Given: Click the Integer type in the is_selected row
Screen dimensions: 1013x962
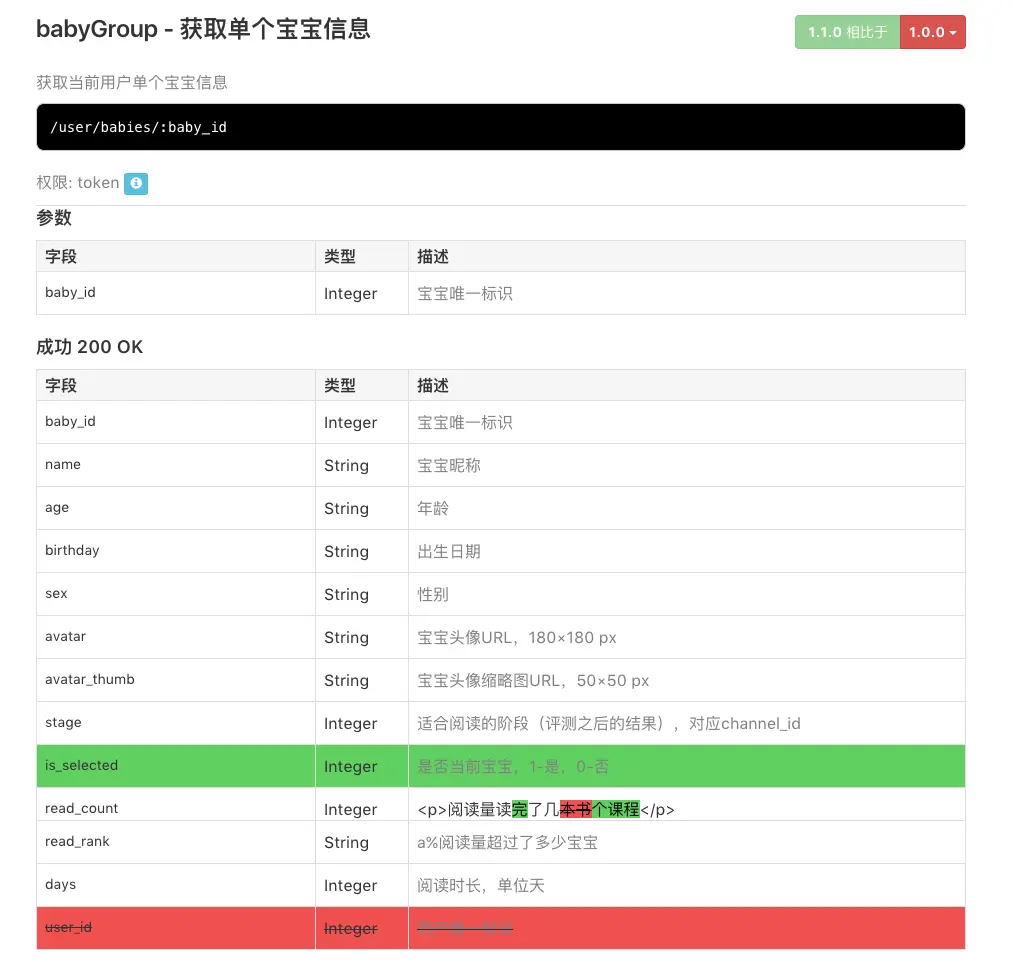Looking at the screenshot, I should pyautogui.click(x=350, y=767).
